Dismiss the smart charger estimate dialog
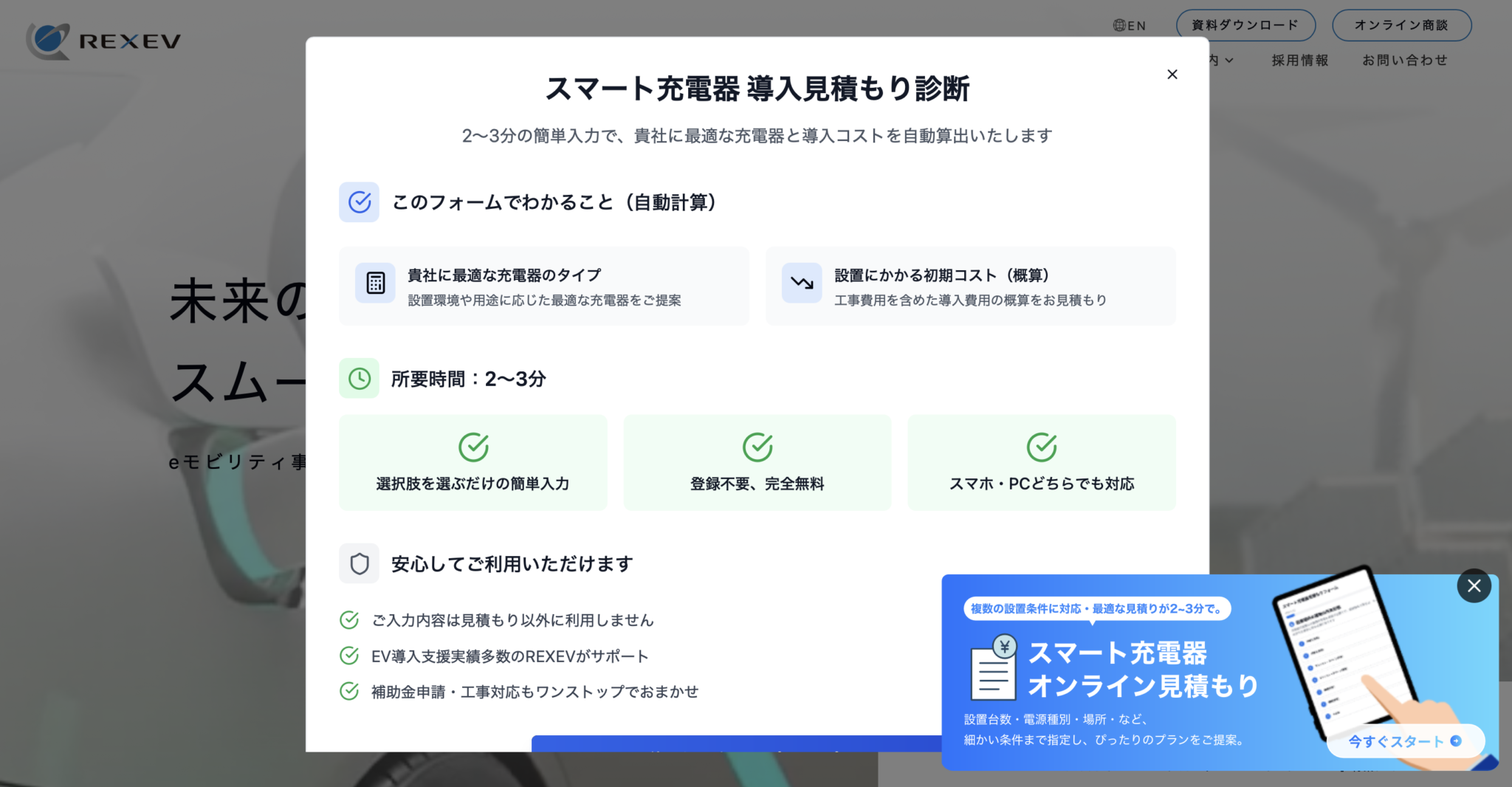 pos(1172,74)
